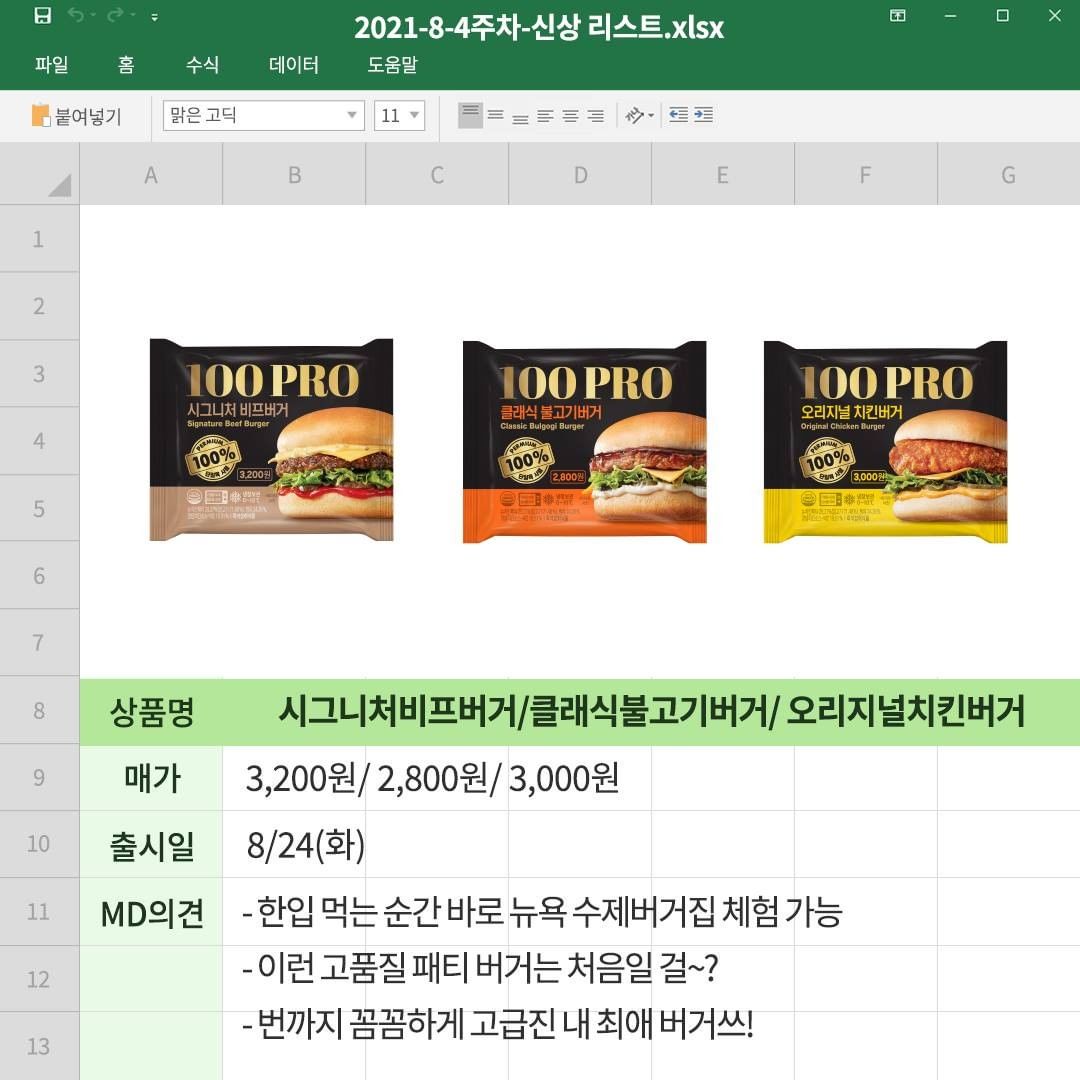Select column C header
Screen dimensions: 1080x1080
(437, 174)
